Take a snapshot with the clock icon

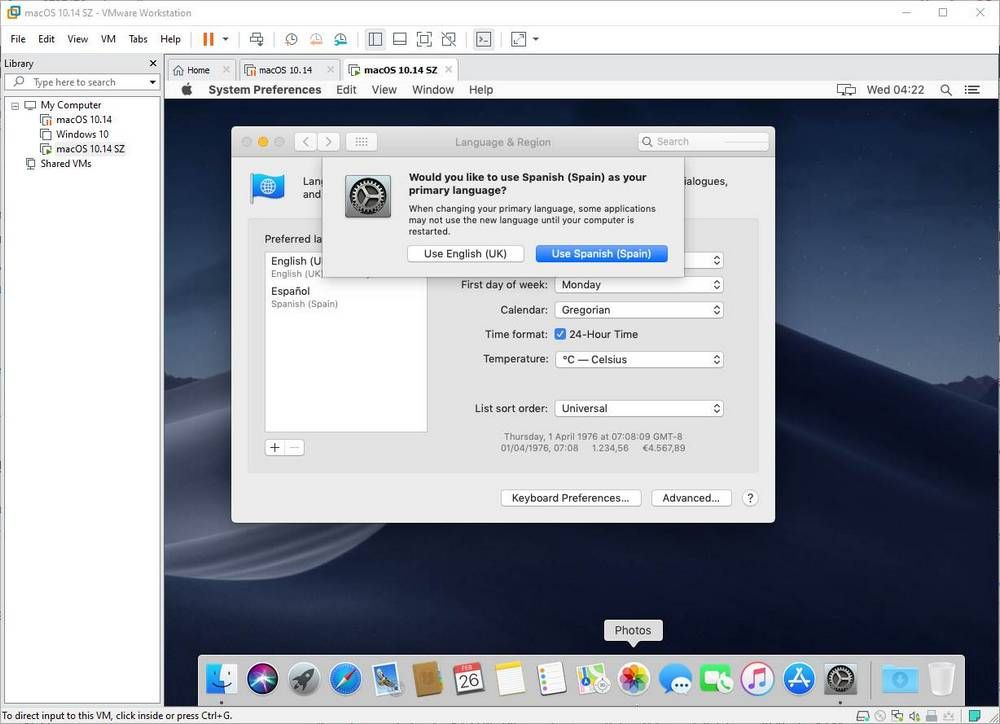point(291,39)
